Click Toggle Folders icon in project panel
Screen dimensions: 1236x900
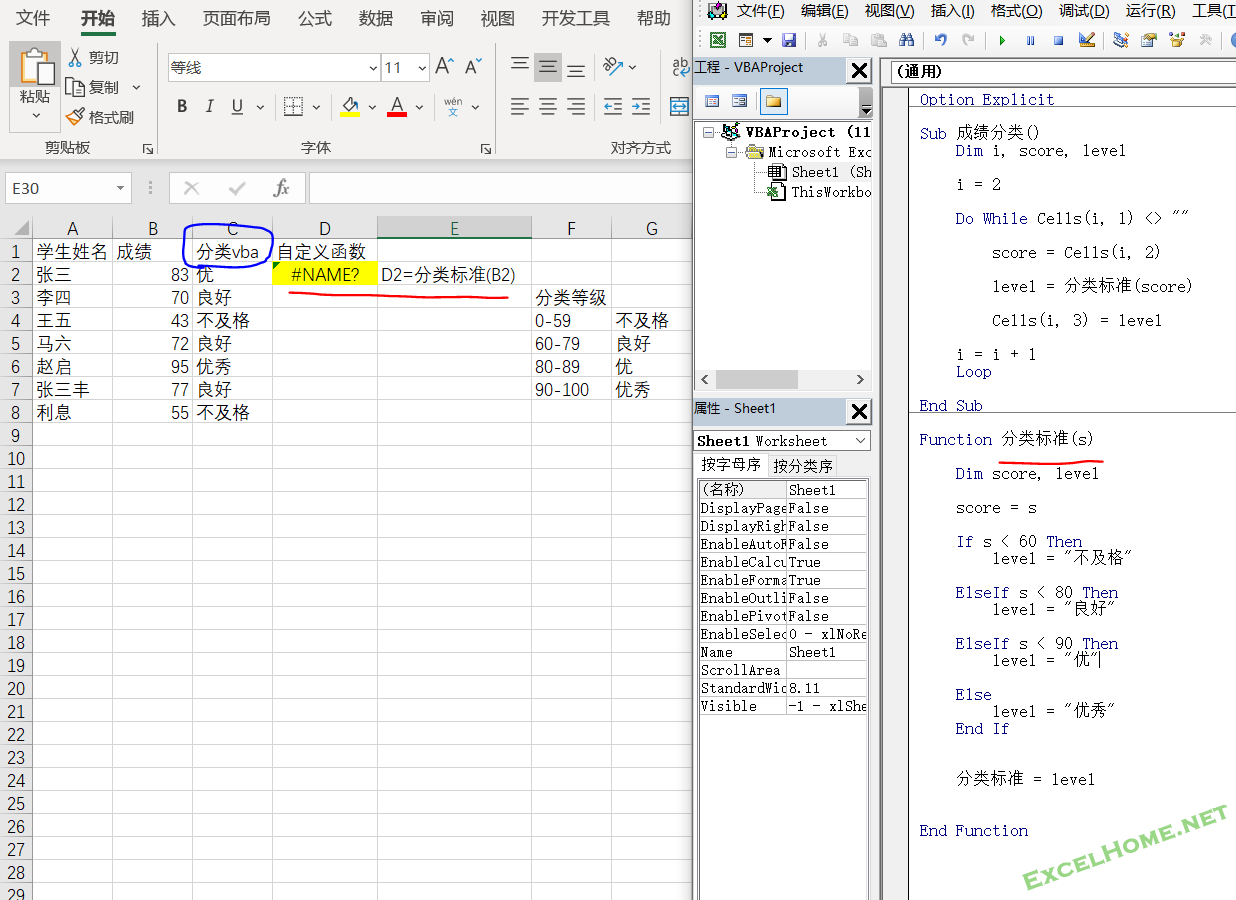click(x=773, y=101)
